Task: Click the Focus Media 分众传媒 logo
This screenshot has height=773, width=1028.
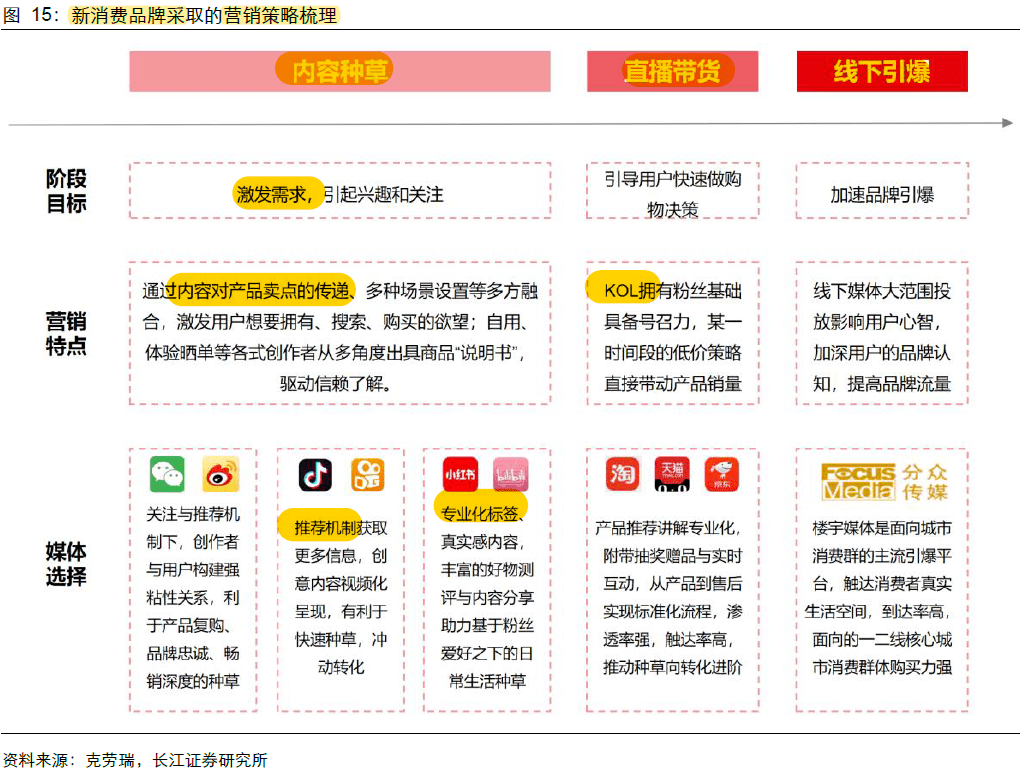Action: coord(884,482)
